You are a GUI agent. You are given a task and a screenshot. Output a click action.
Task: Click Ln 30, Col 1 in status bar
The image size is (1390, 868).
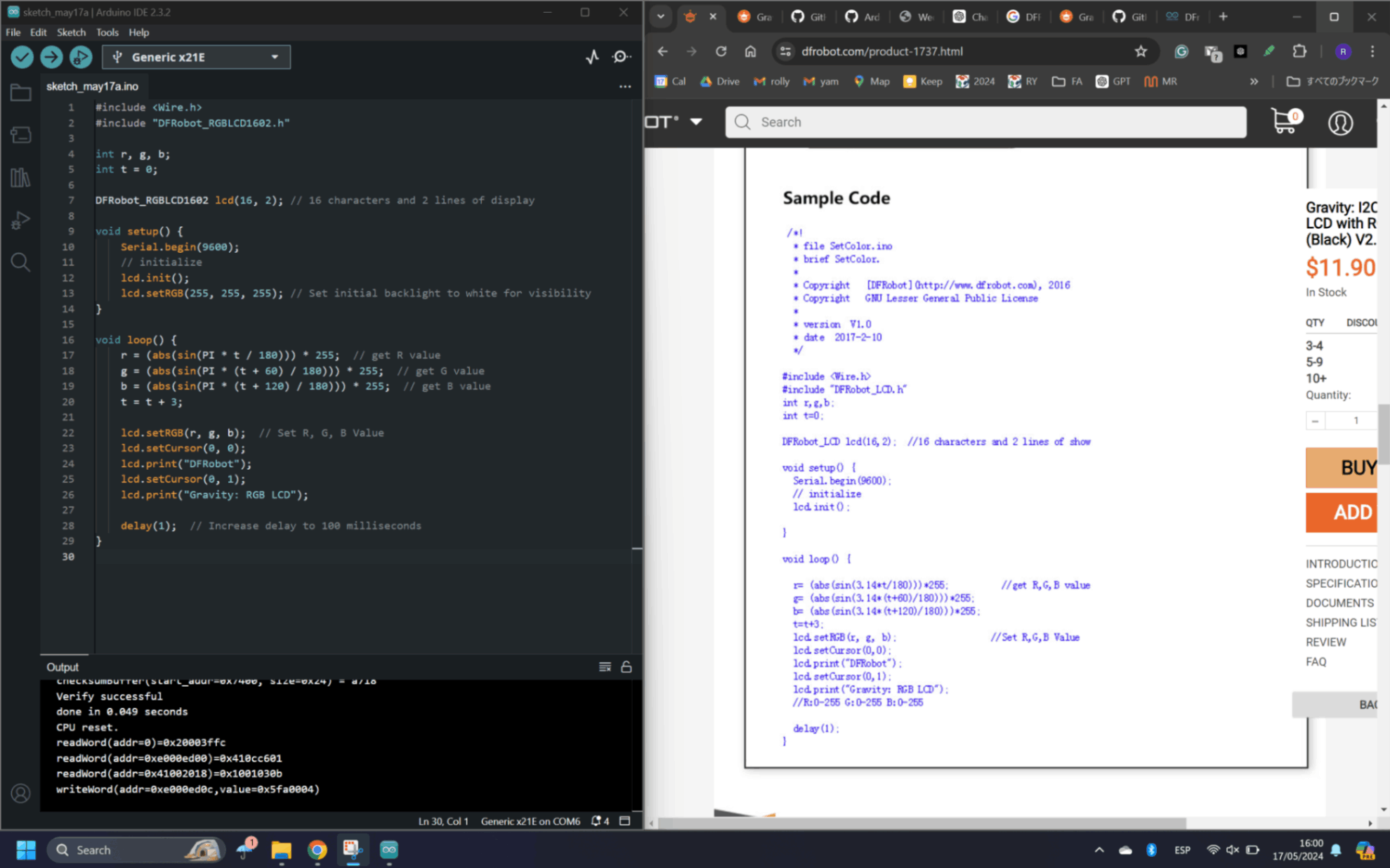[442, 821]
